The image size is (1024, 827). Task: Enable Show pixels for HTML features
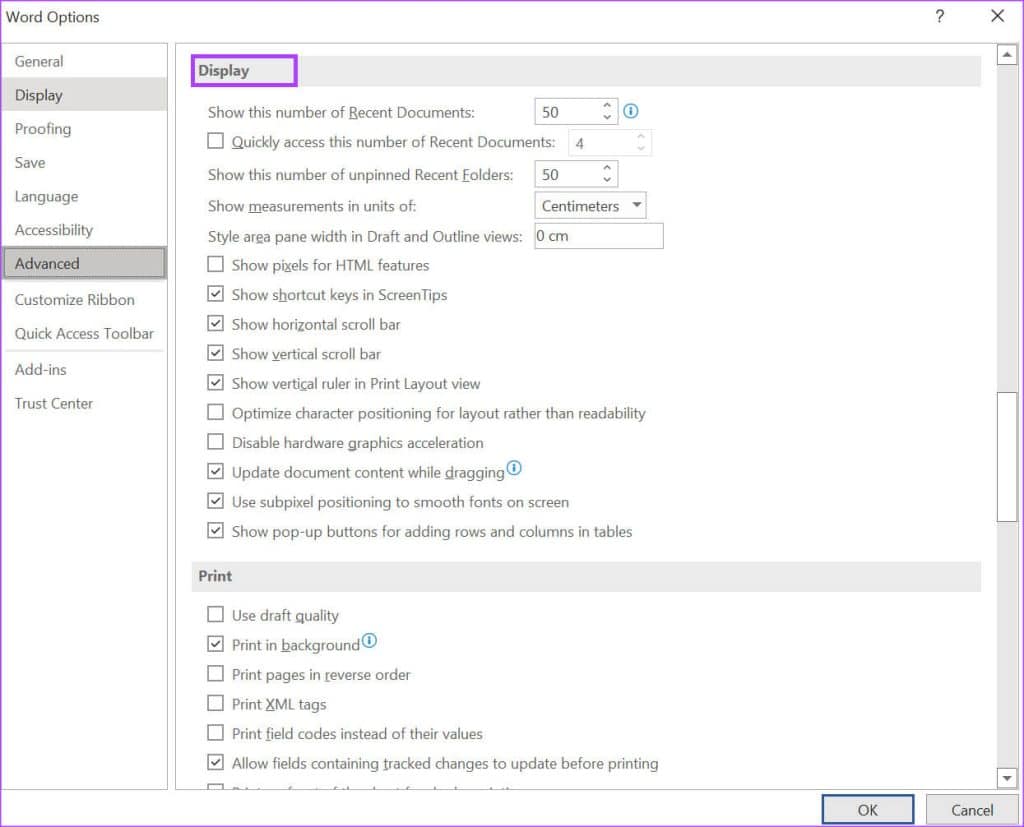tap(215, 264)
